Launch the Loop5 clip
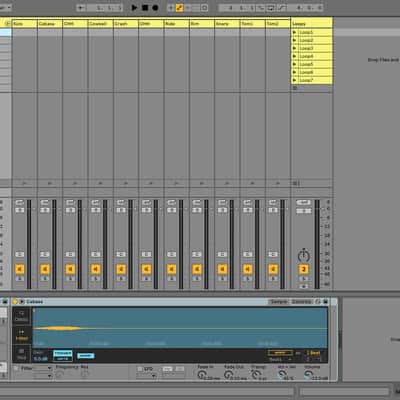This screenshot has height=400, width=400. tap(295, 64)
